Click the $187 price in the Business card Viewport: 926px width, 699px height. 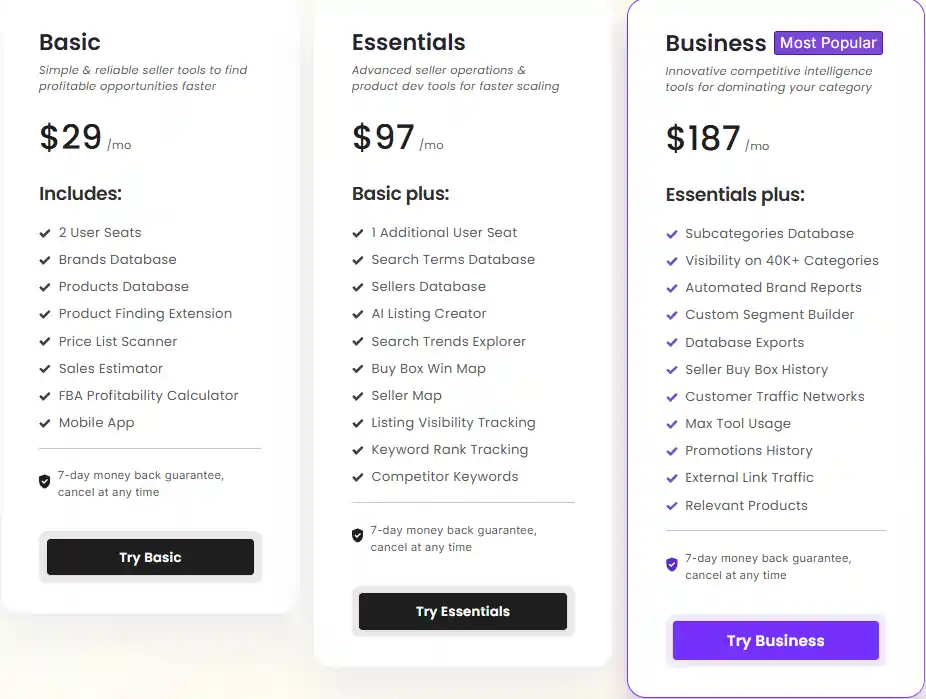703,137
